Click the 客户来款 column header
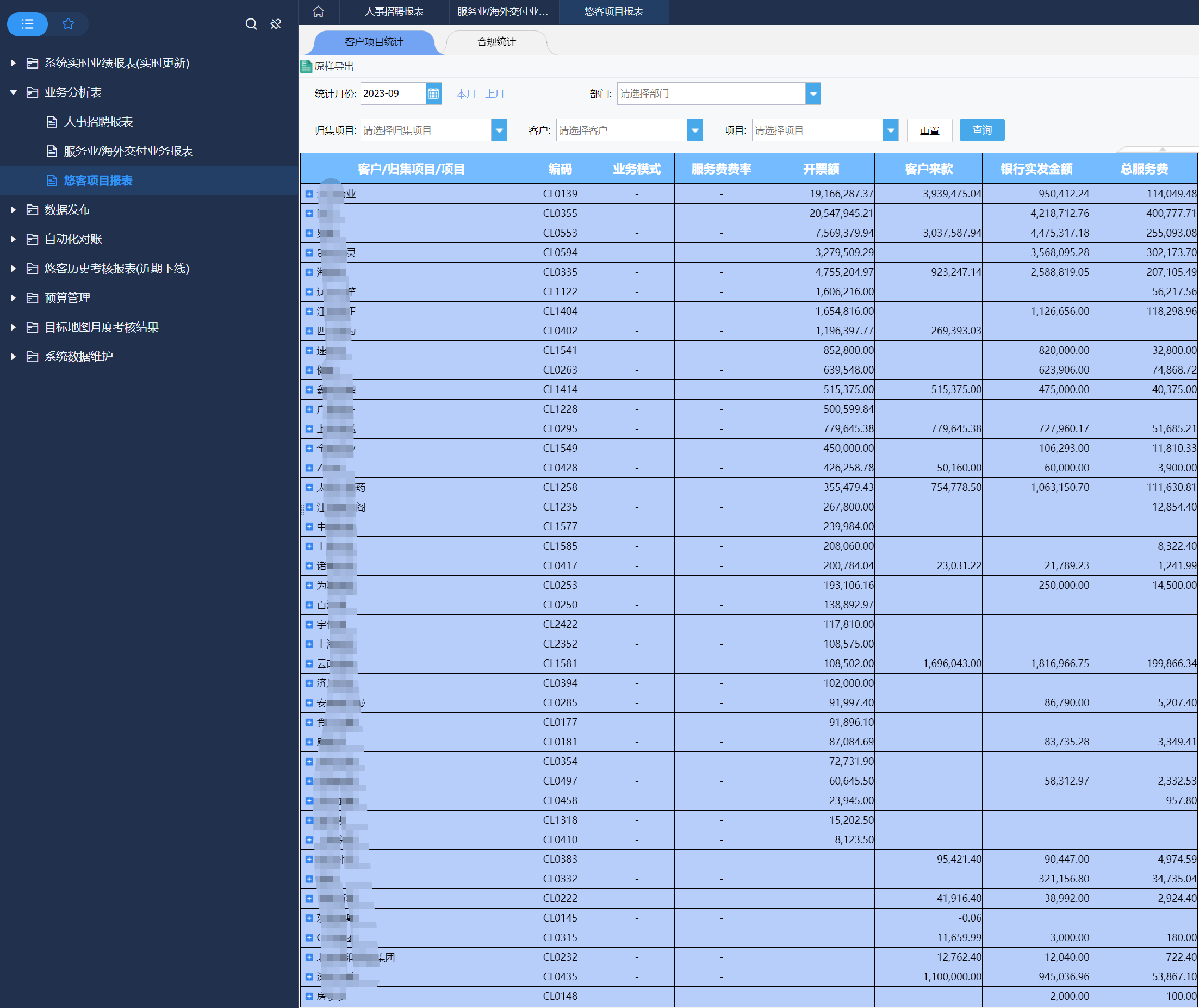Image resolution: width=1199 pixels, height=1008 pixels. coord(929,169)
